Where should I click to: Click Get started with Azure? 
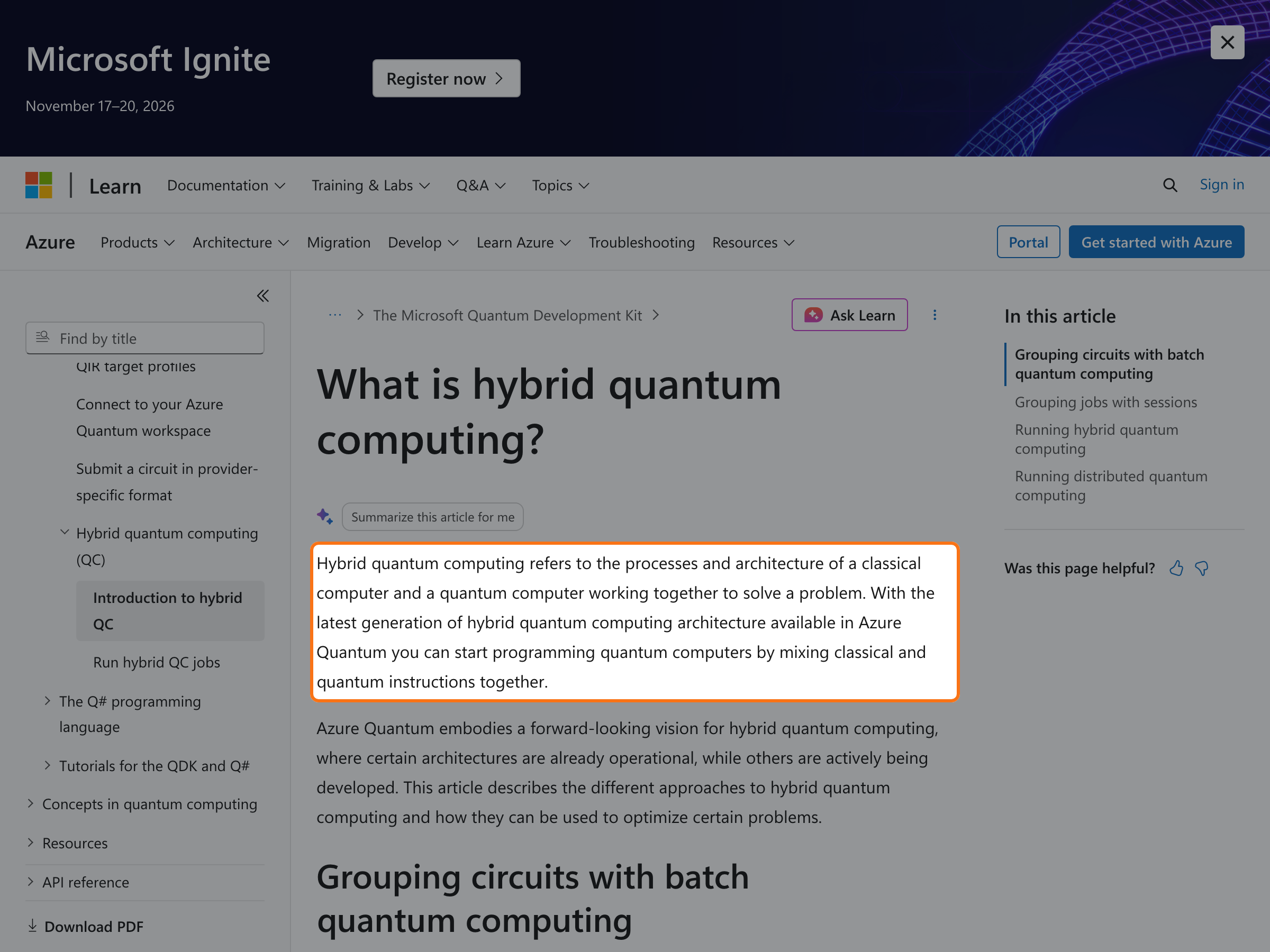(x=1156, y=242)
